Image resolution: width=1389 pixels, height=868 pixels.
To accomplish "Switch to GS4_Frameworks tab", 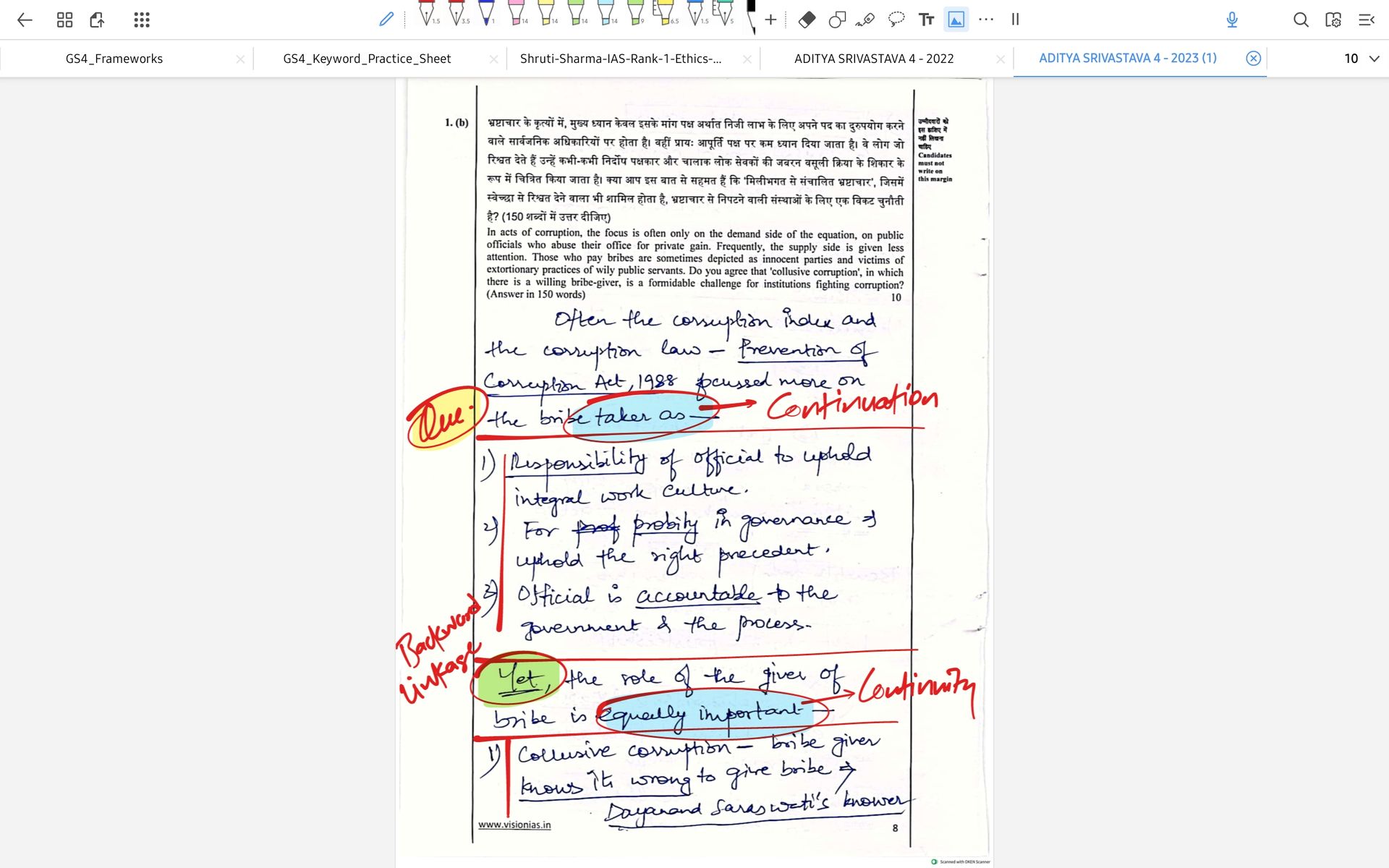I will 114,59.
